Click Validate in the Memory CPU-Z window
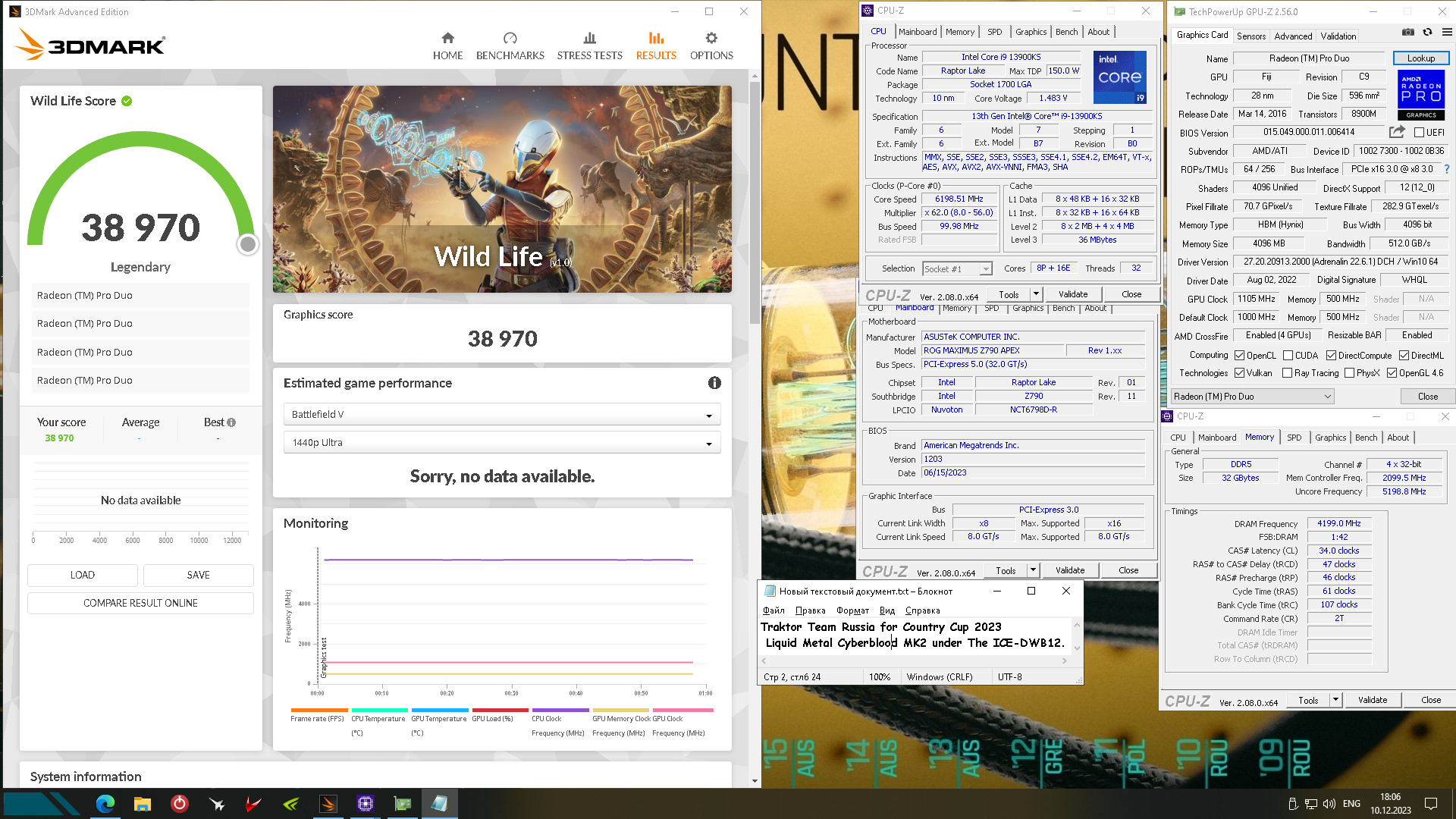The image size is (1456, 819). [x=1372, y=700]
